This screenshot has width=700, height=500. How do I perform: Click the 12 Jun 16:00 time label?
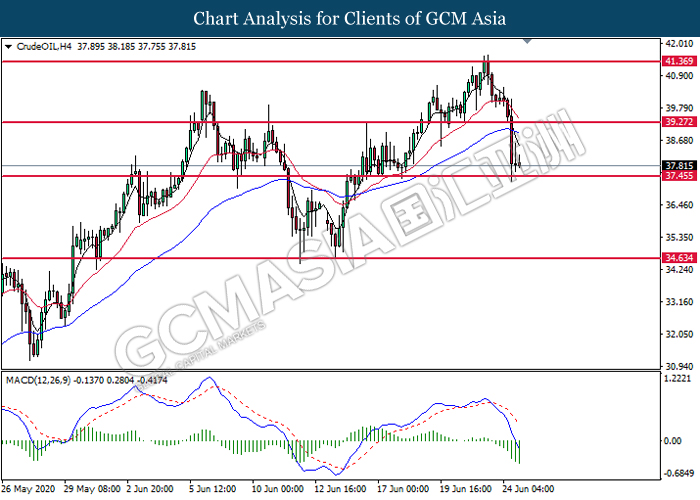click(x=340, y=489)
